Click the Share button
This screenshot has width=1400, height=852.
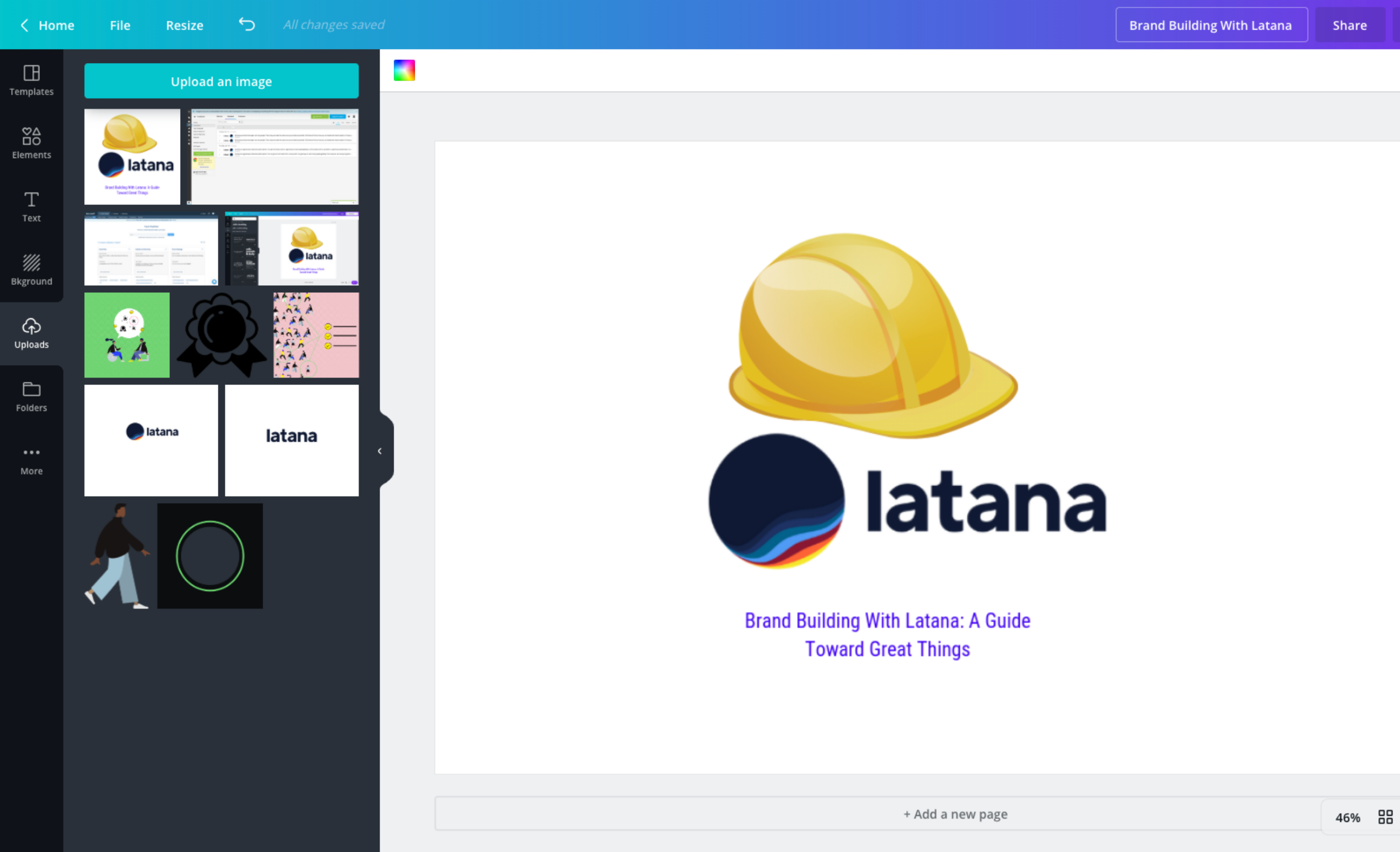1350,25
